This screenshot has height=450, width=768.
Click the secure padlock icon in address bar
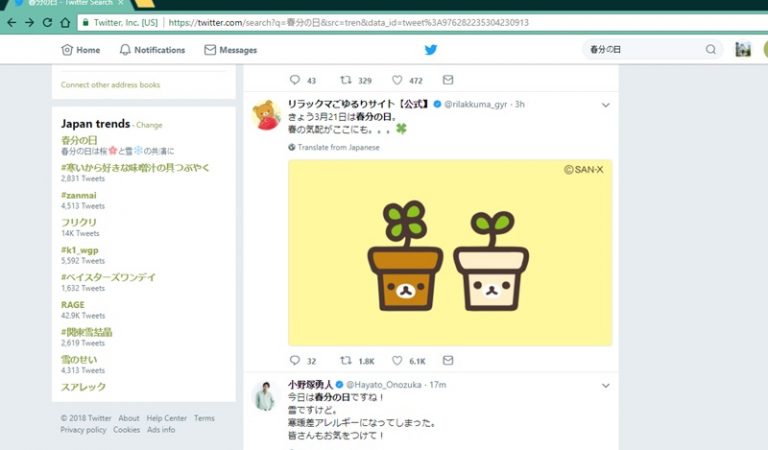(86, 23)
